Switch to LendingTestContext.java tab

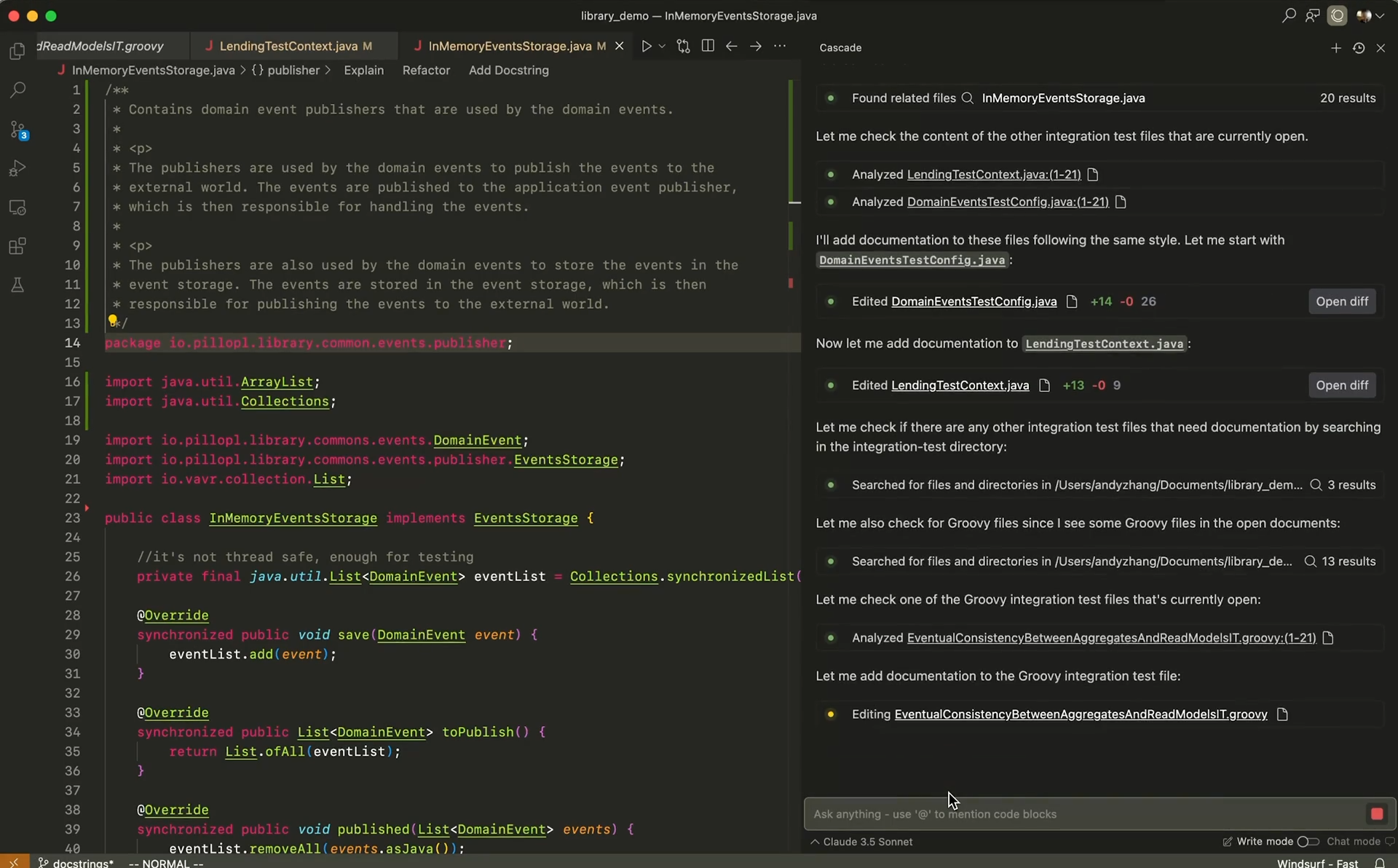[288, 46]
